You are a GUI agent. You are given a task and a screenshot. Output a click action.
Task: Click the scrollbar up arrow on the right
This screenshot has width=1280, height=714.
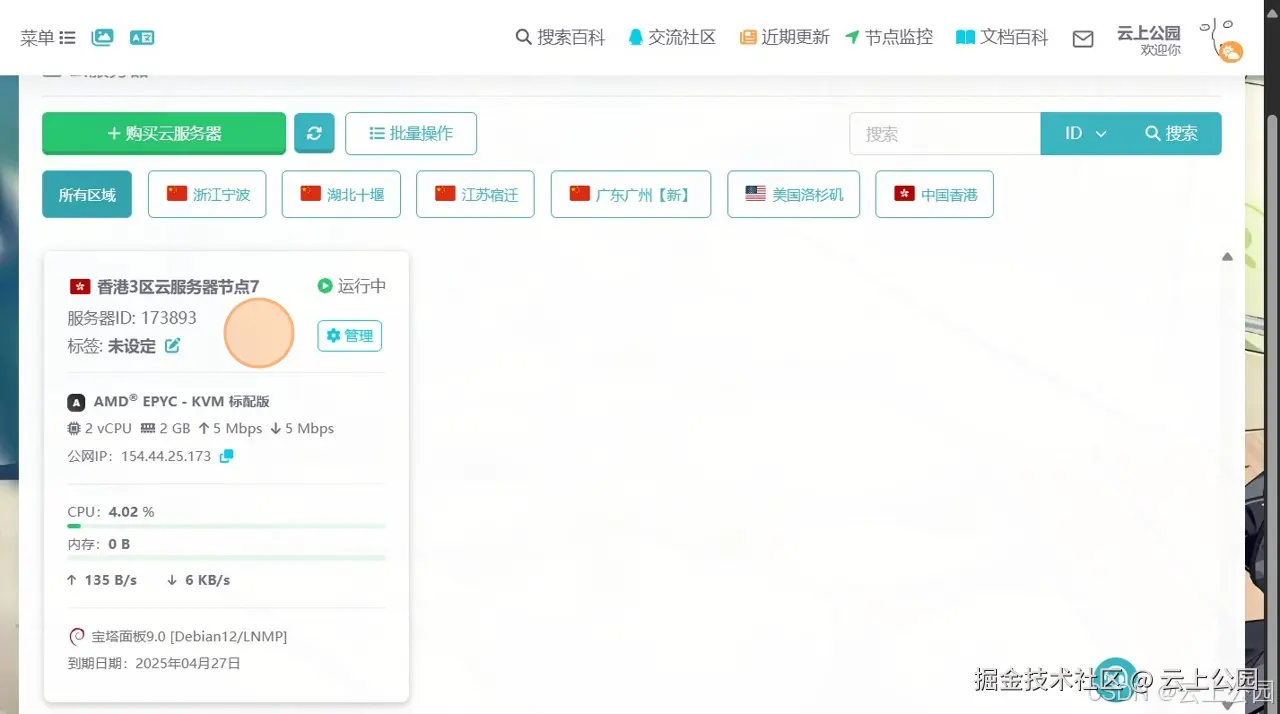point(1227,256)
